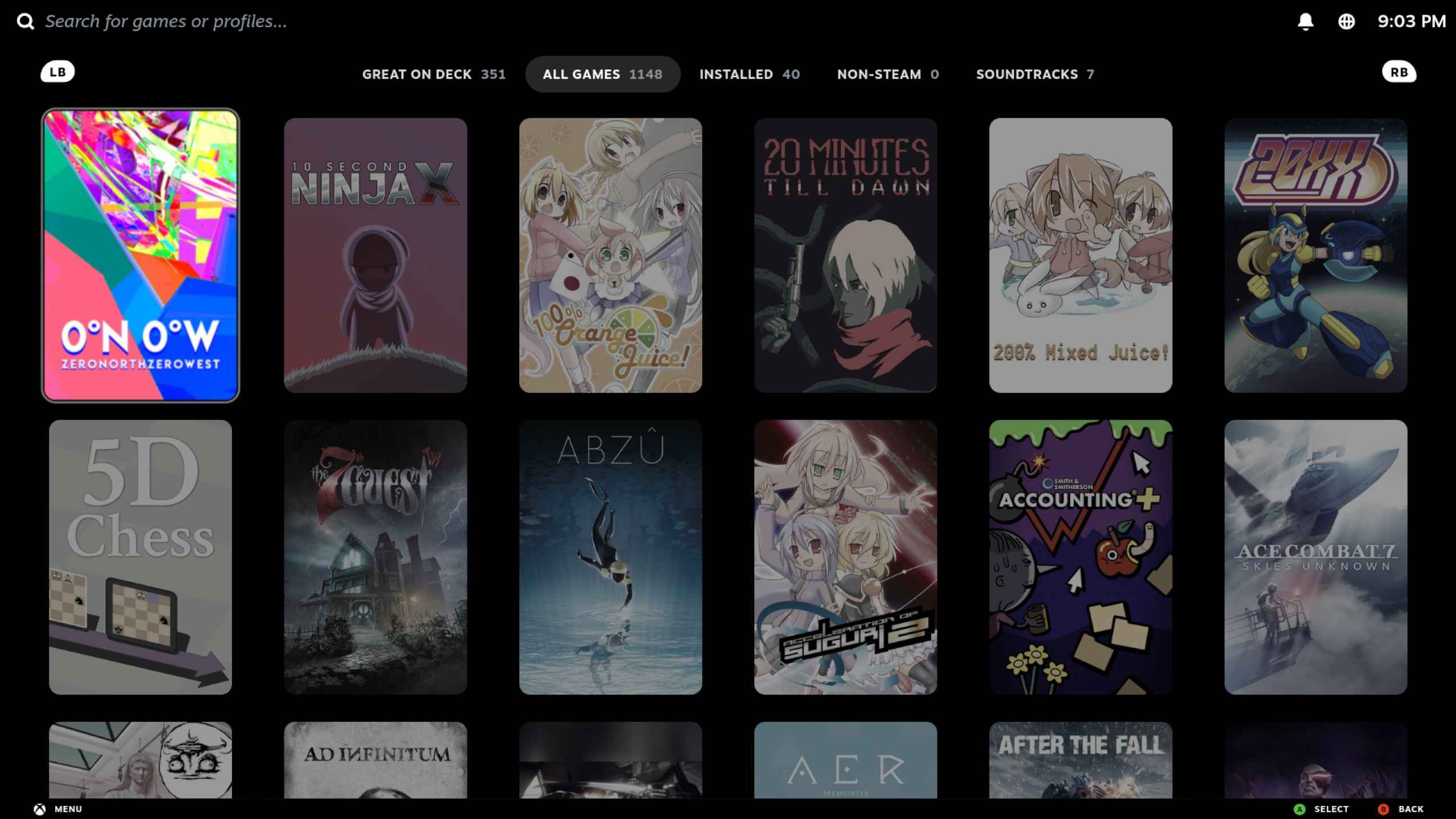This screenshot has width=1456, height=819.
Task: Click the globe language icon
Action: (x=1347, y=21)
